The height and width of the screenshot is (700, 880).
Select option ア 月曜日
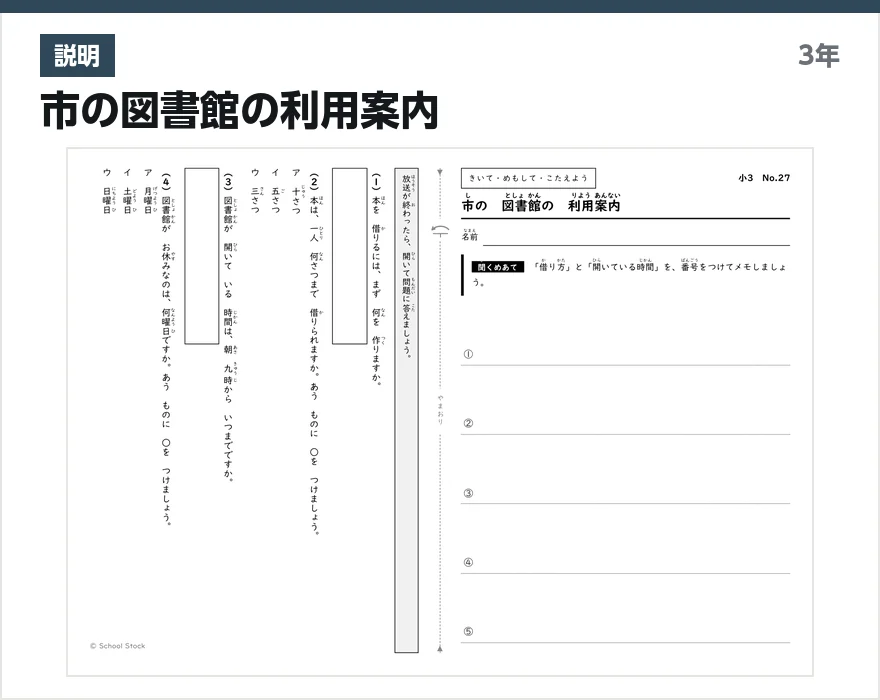click(148, 191)
